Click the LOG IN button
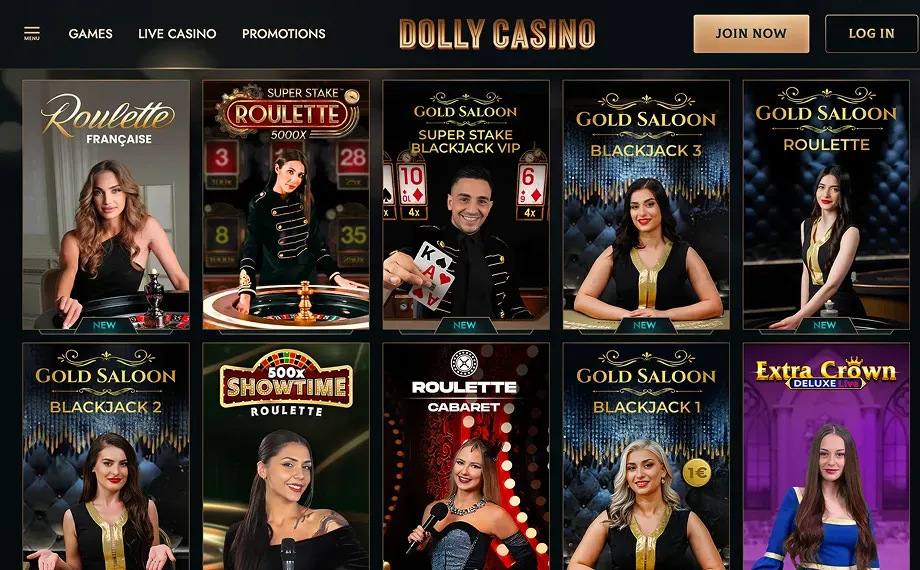Viewport: 920px width, 570px height. (x=871, y=33)
